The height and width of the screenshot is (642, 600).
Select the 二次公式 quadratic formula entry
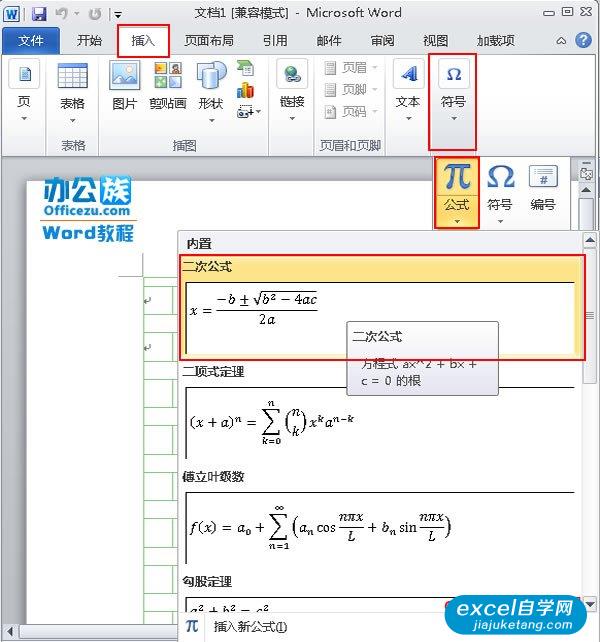pyautogui.click(x=382, y=308)
